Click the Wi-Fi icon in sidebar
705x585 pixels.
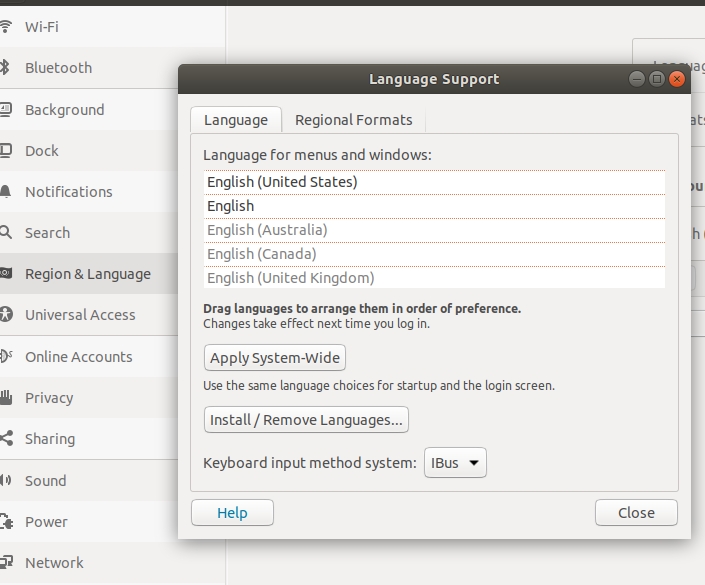(5, 27)
